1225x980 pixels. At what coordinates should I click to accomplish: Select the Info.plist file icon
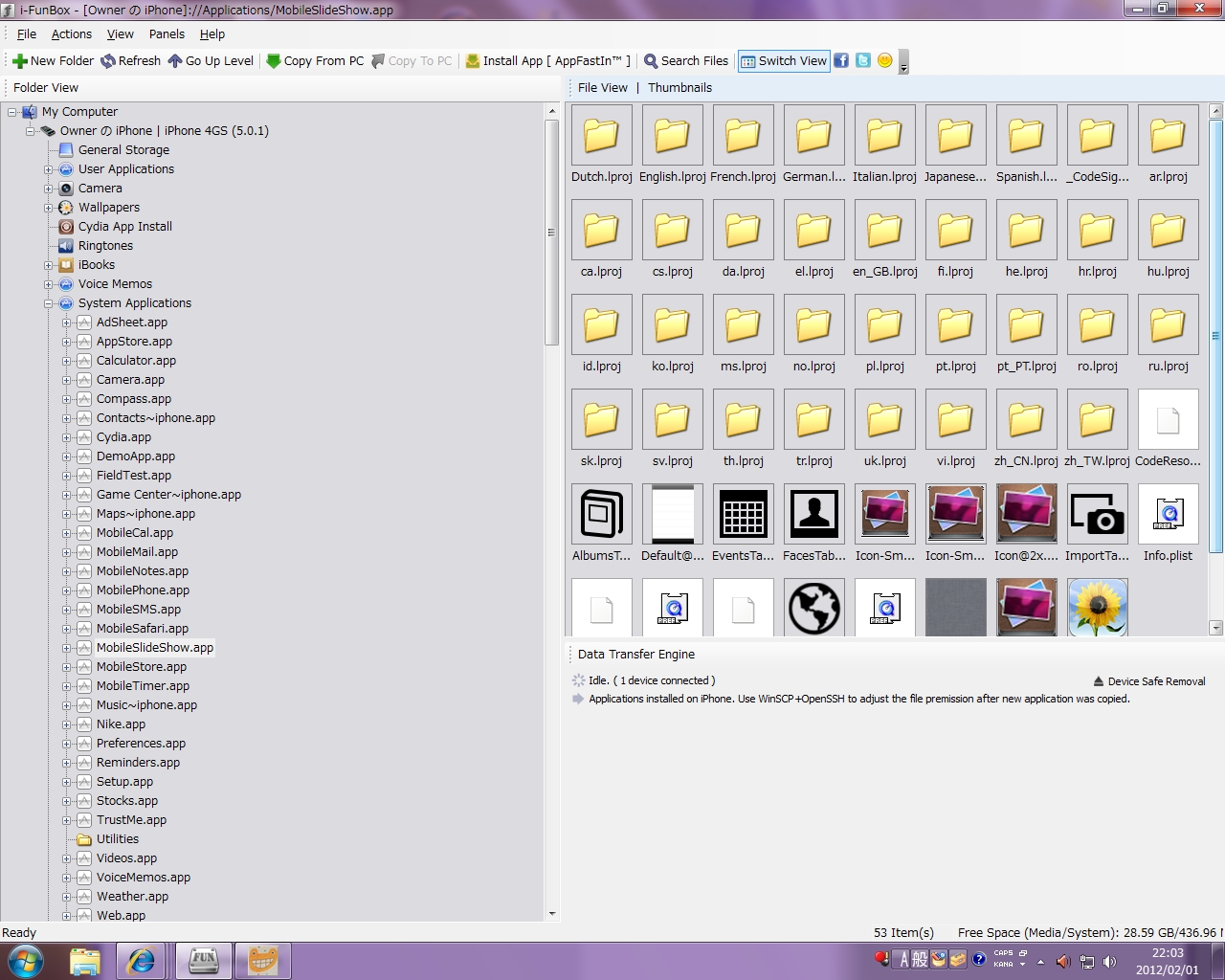1168,514
